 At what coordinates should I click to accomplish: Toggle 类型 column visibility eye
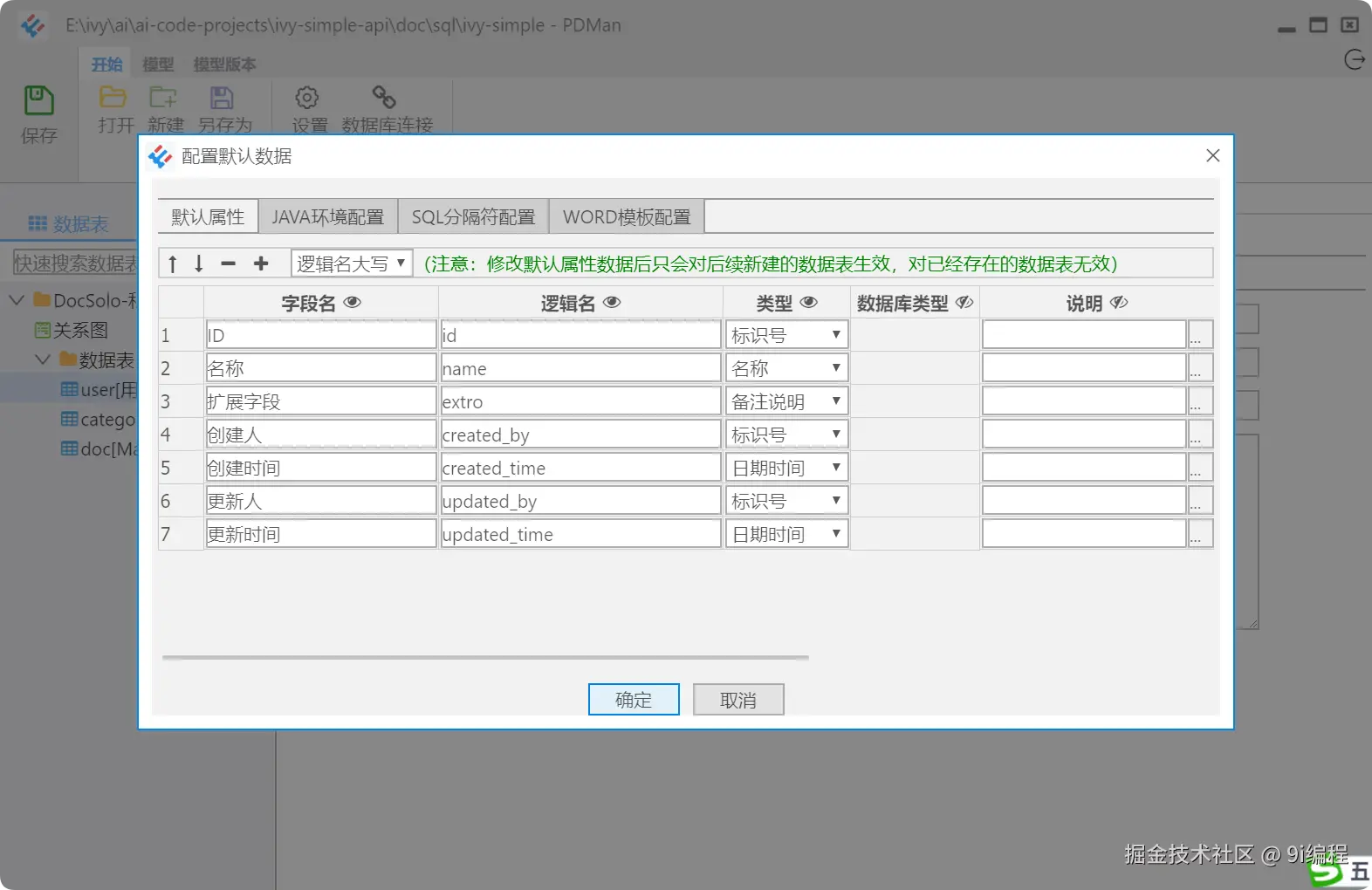(809, 302)
